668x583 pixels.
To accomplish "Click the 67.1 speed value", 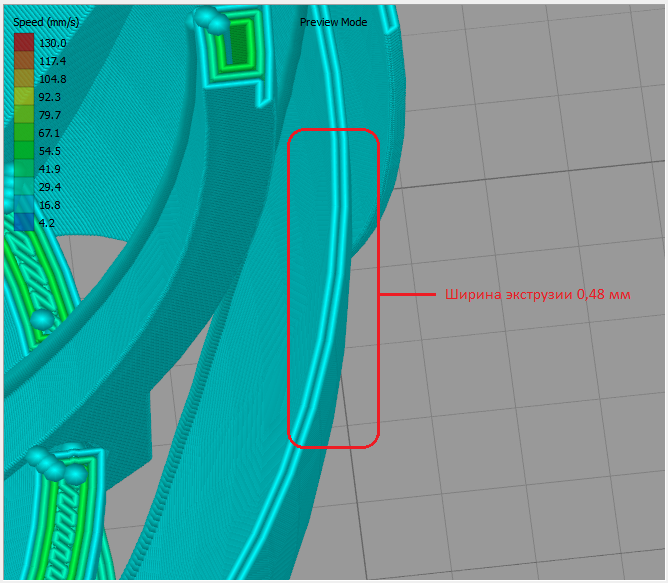I will (49, 133).
